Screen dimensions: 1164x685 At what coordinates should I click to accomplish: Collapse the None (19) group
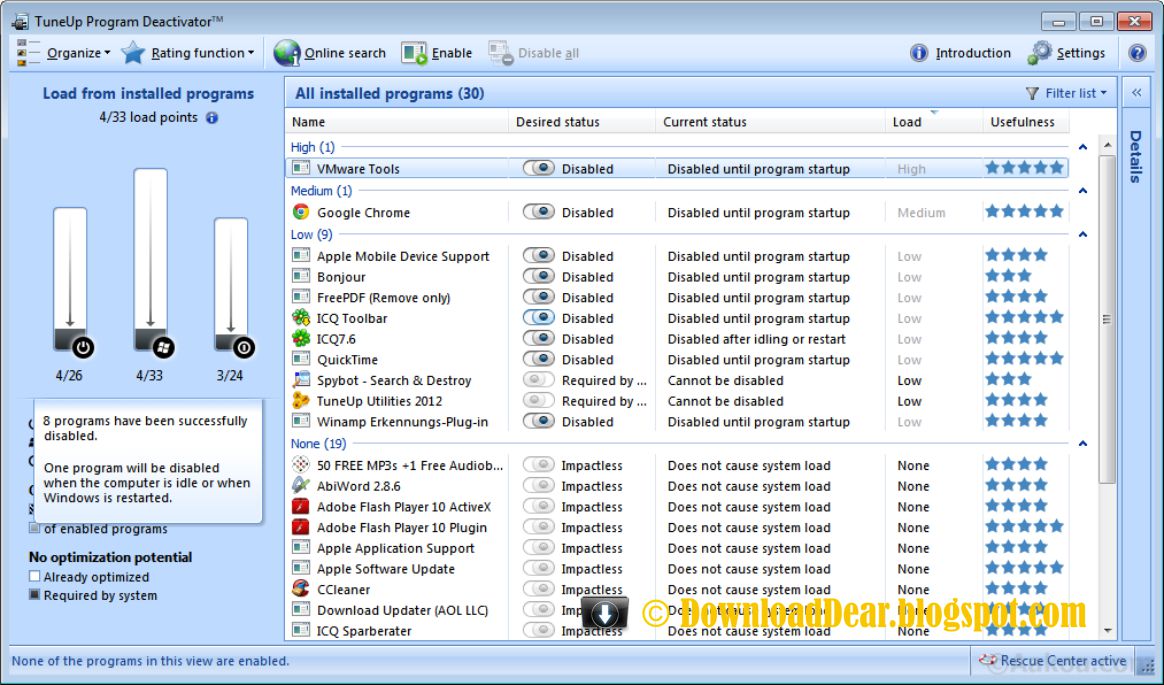coord(1082,443)
